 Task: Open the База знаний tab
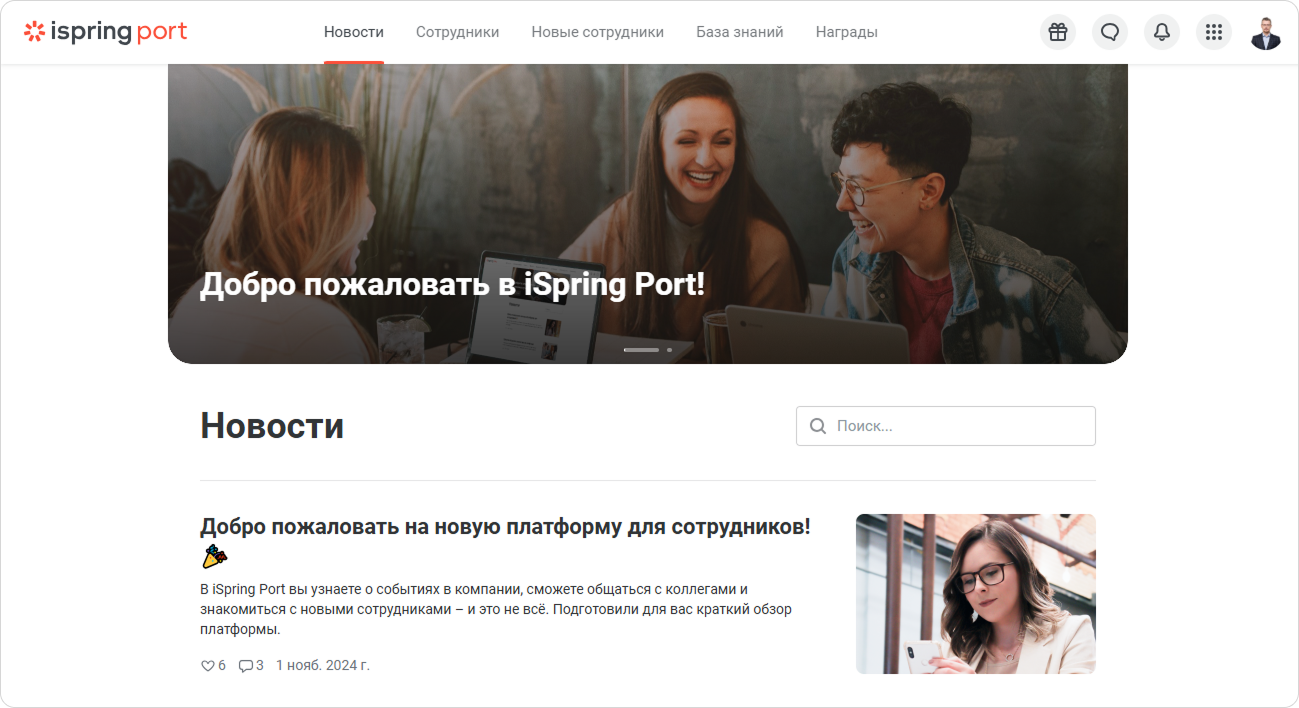(740, 32)
